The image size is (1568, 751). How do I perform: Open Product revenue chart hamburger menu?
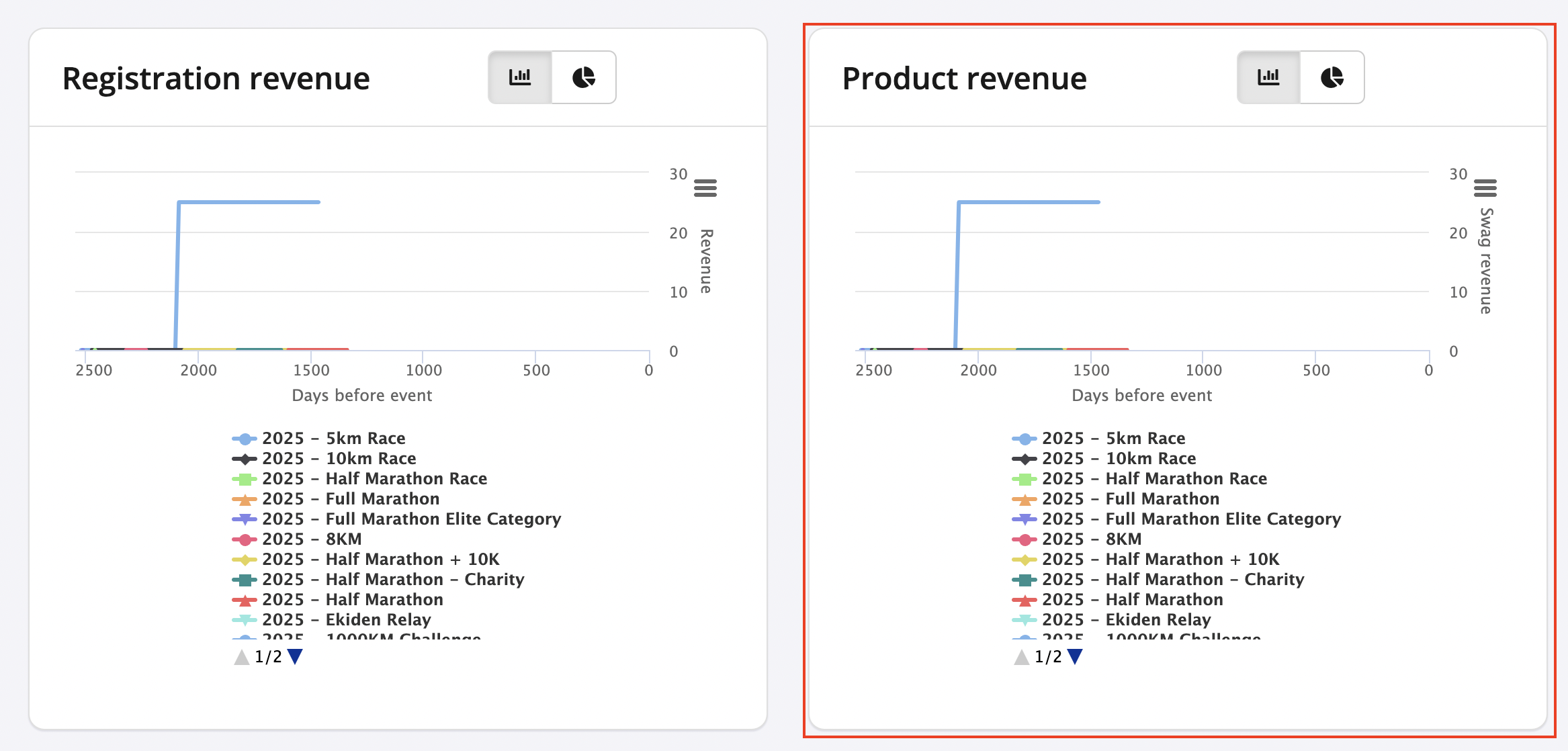coord(1485,188)
